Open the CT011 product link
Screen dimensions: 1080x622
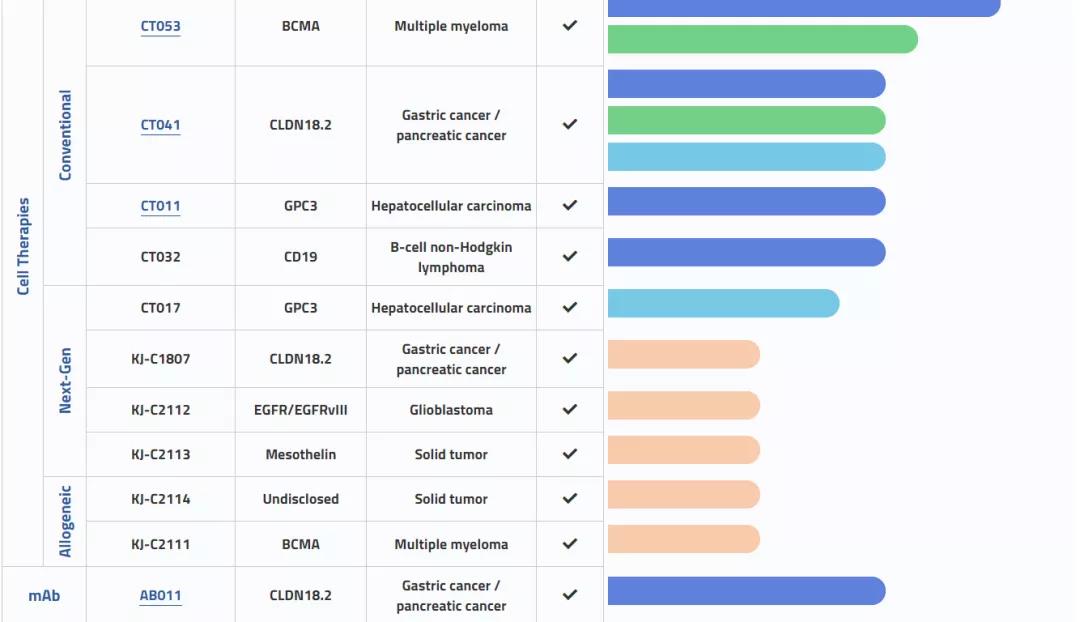pos(160,206)
